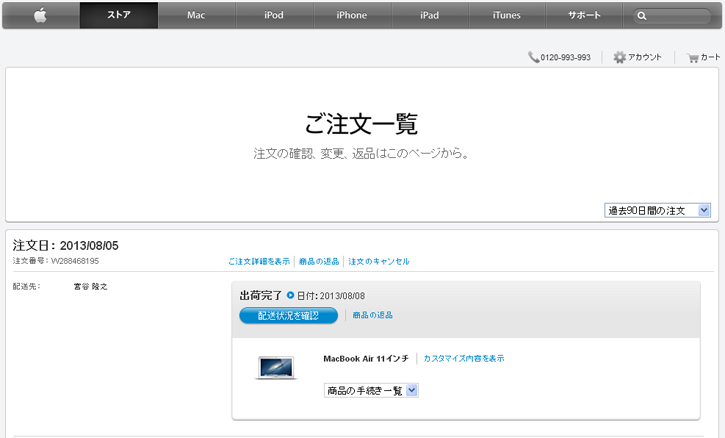Click the MacBook Air product thumbnail

277,367
